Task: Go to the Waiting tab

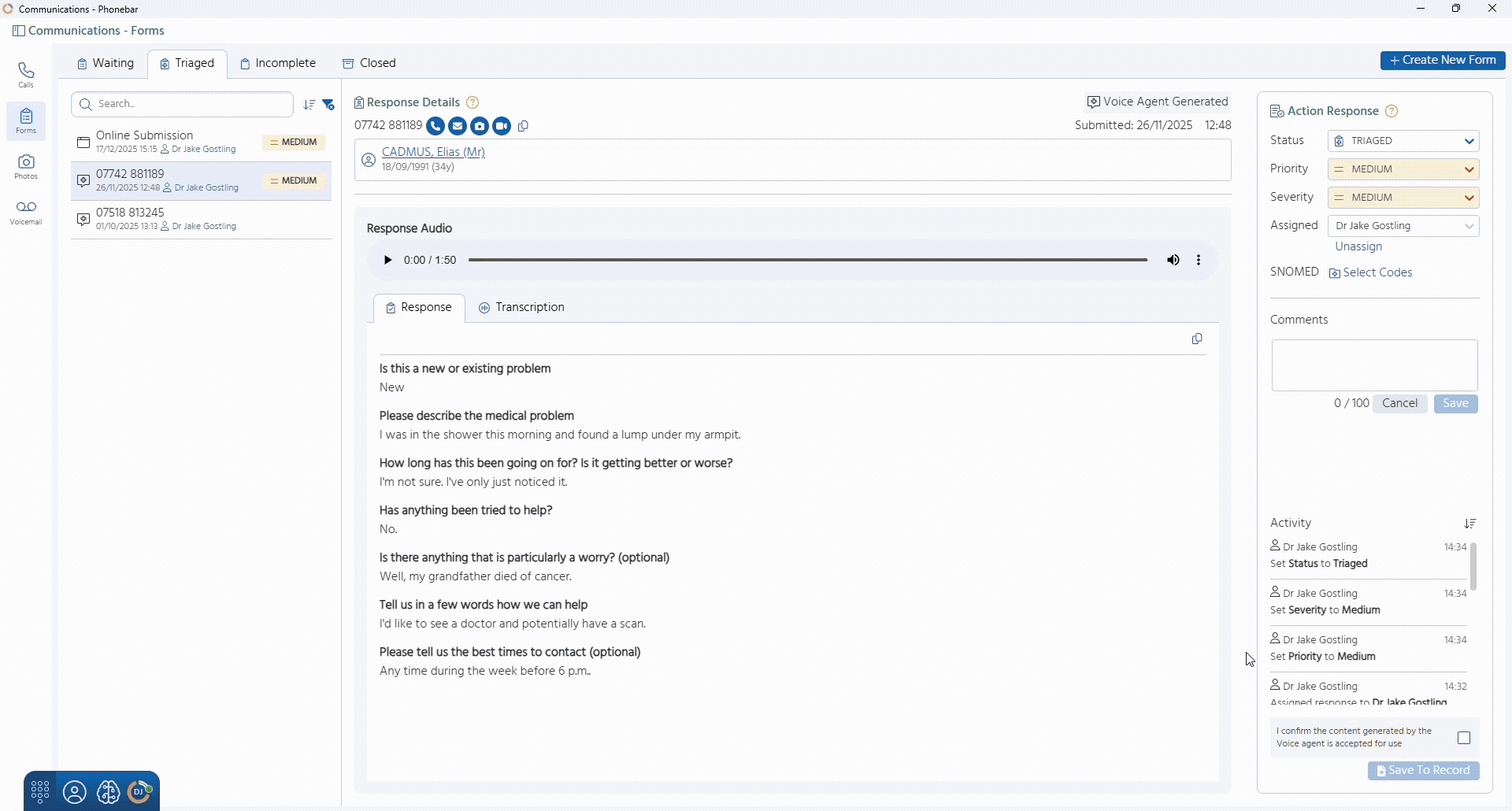Action: [106, 63]
